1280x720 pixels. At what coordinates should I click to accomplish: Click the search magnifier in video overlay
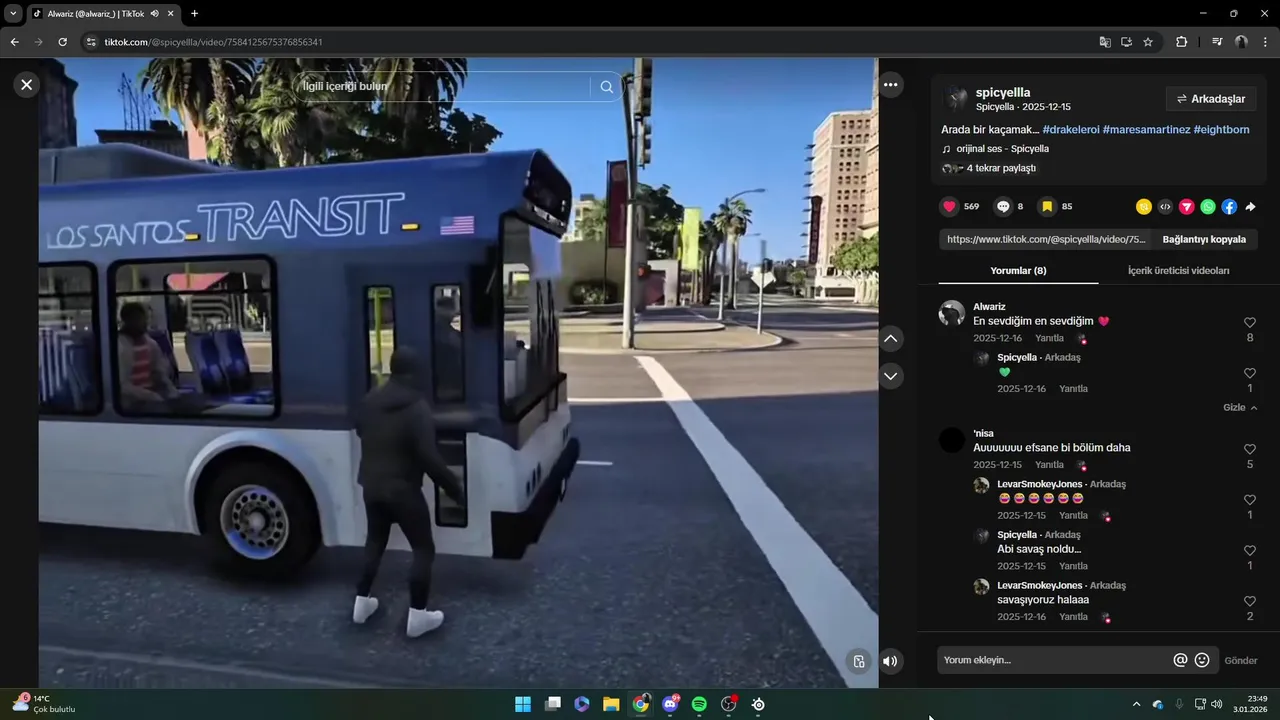[606, 87]
